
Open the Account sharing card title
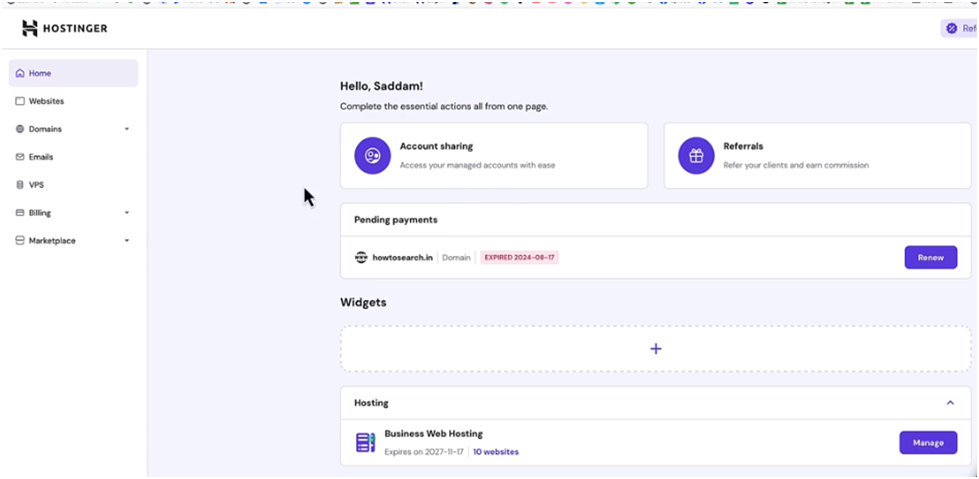tap(436, 146)
